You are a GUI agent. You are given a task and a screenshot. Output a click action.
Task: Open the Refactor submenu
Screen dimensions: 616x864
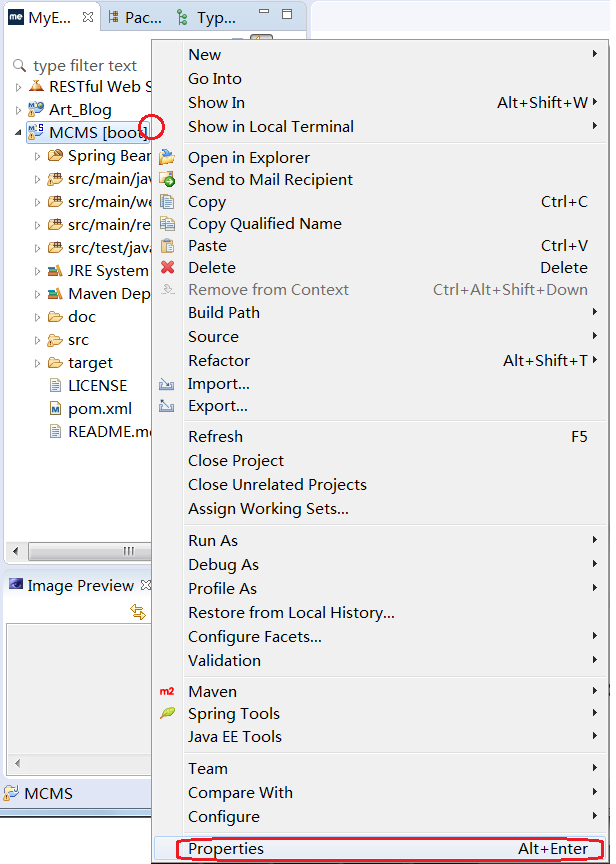(380, 360)
